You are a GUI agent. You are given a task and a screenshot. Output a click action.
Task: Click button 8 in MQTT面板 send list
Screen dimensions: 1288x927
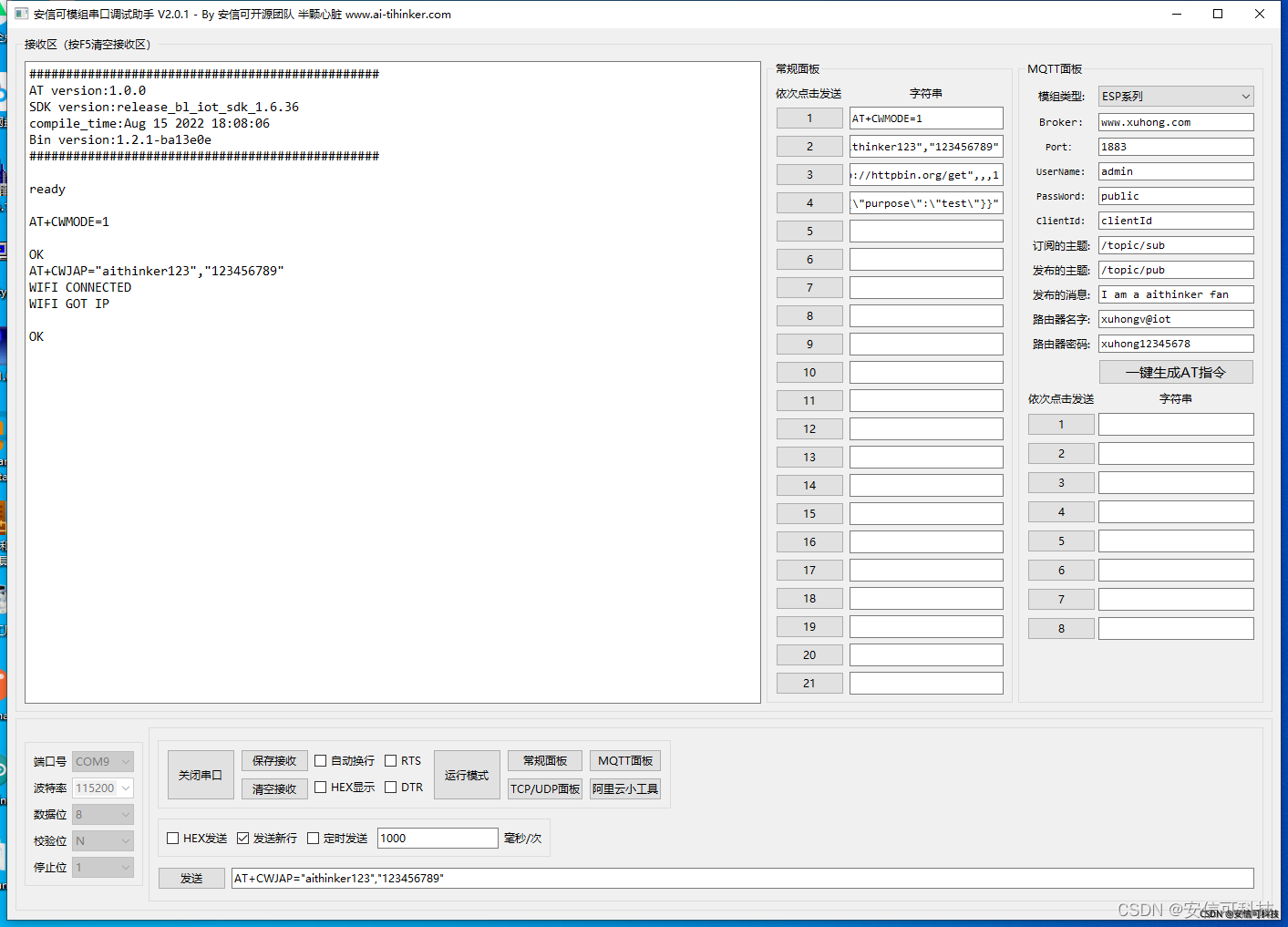(x=1061, y=628)
